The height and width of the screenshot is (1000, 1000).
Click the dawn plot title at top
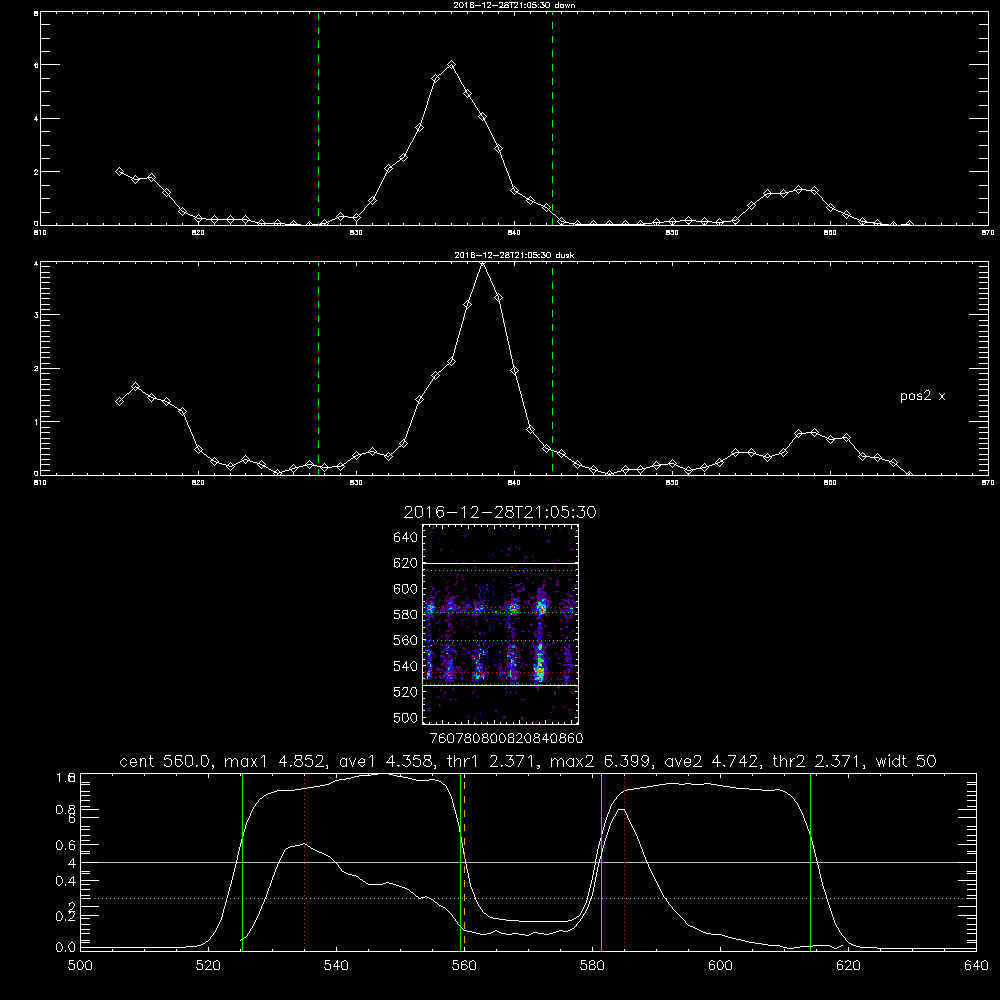tap(514, 5)
